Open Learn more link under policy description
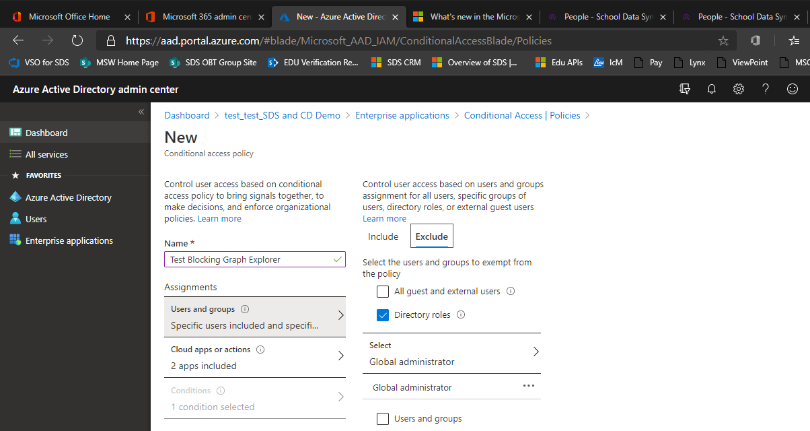The image size is (810, 431). tap(219, 219)
